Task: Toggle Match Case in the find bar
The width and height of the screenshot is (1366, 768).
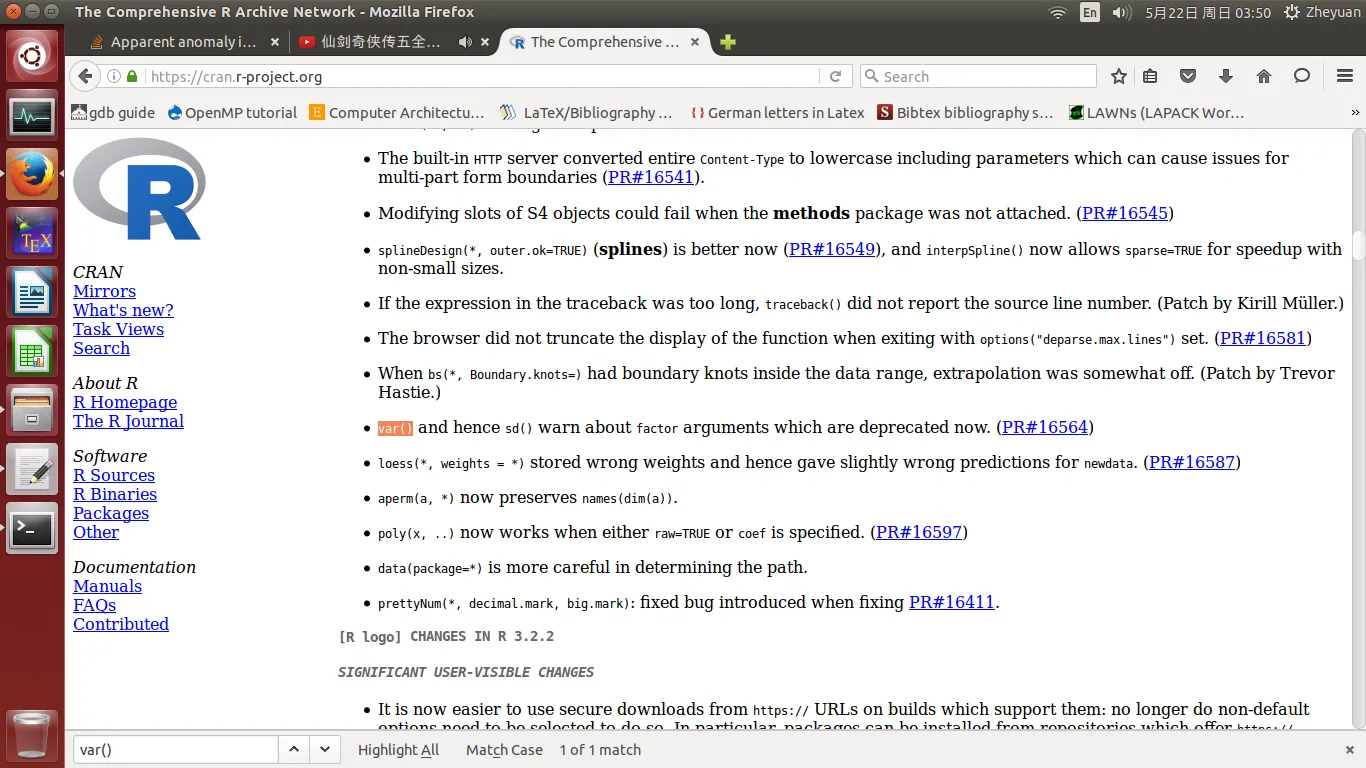Action: click(x=504, y=750)
